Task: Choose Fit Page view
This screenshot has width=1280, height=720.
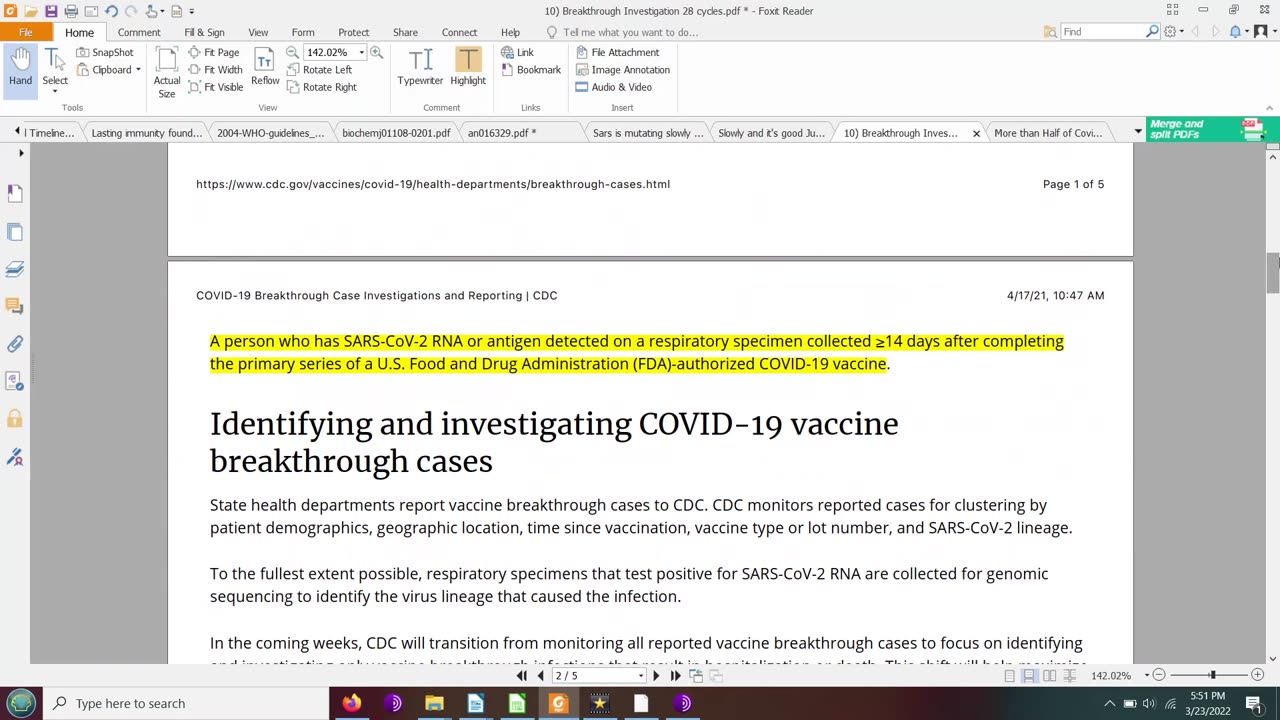Action: (x=213, y=52)
